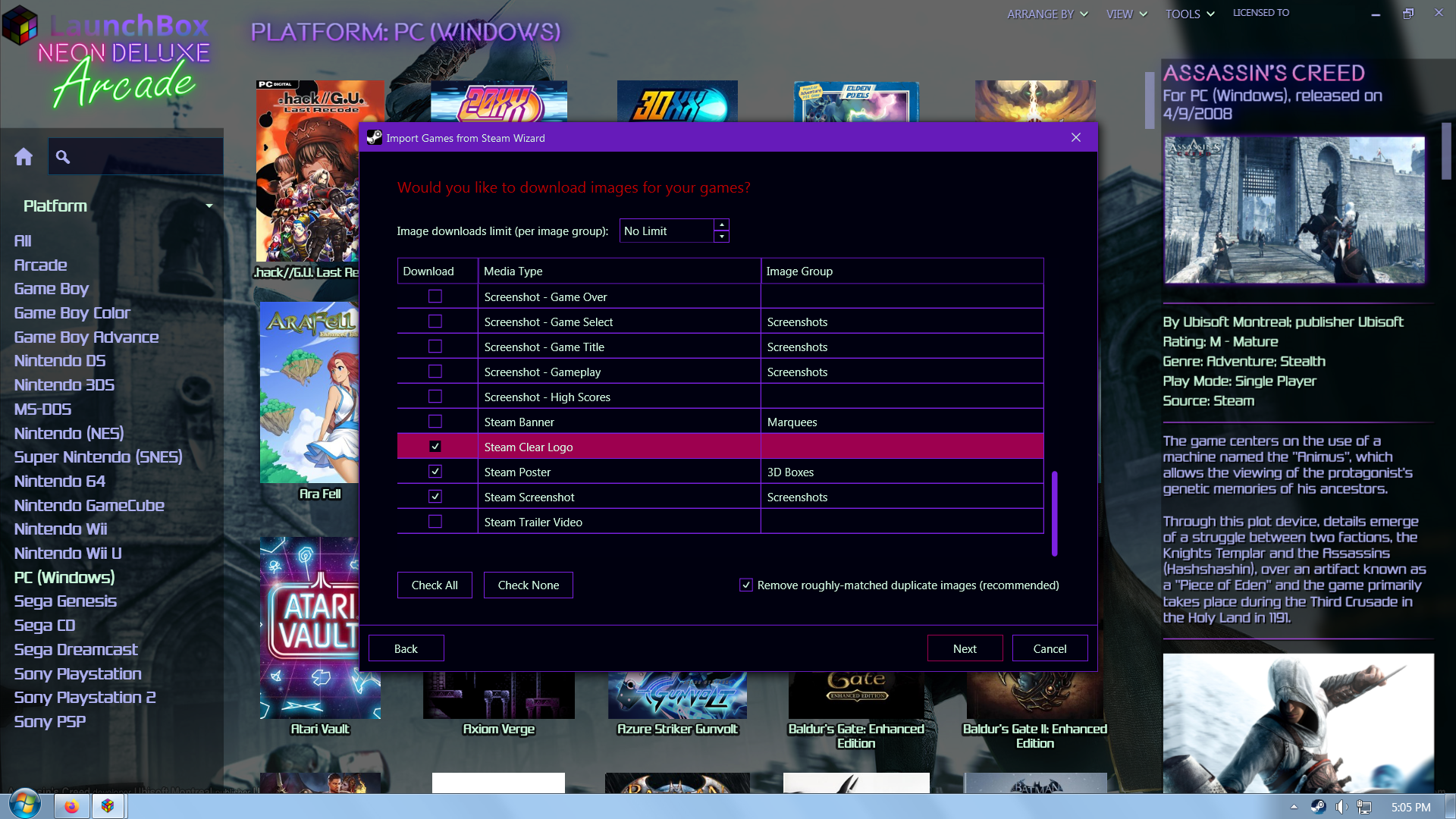Uncheck Steam Screenshot download checkbox
The width and height of the screenshot is (1456, 819).
click(435, 497)
